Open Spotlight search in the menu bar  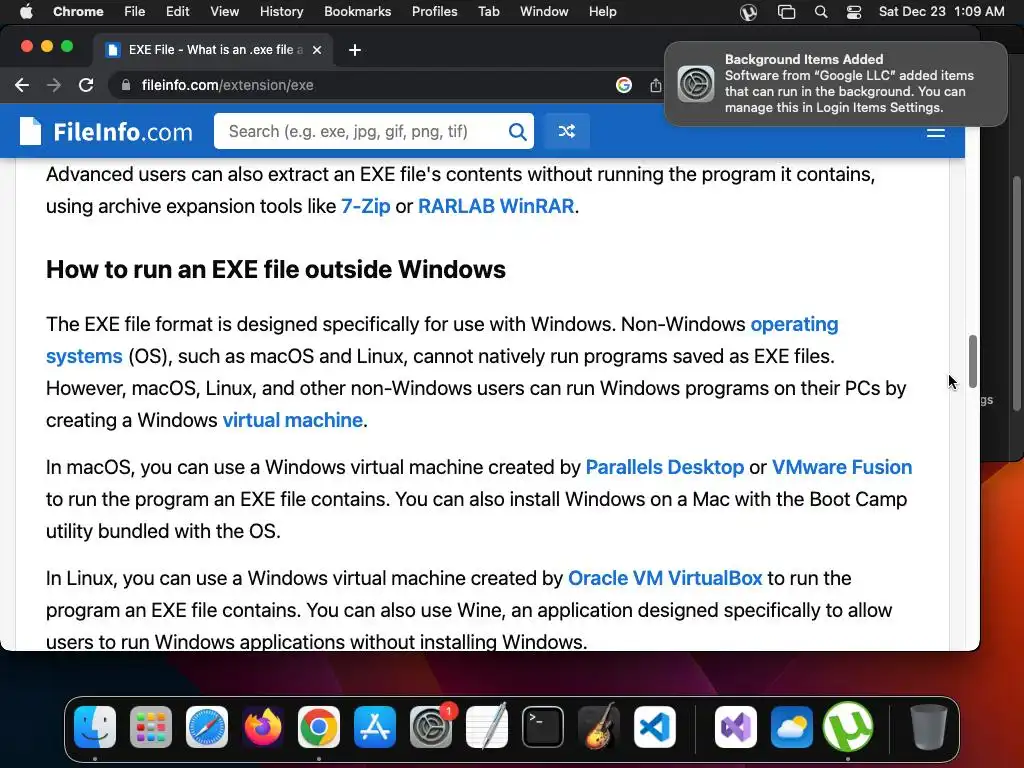click(x=821, y=12)
